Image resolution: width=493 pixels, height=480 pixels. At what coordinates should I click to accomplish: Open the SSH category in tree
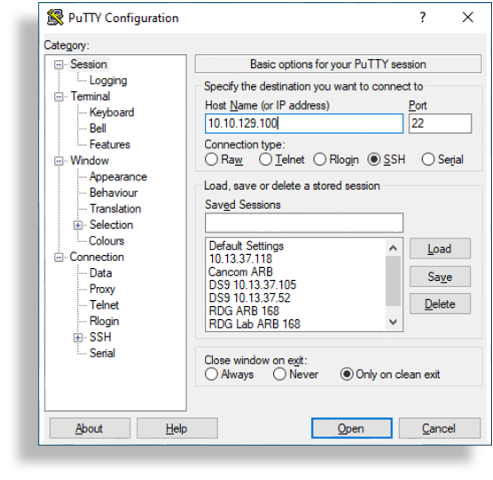[x=100, y=337]
